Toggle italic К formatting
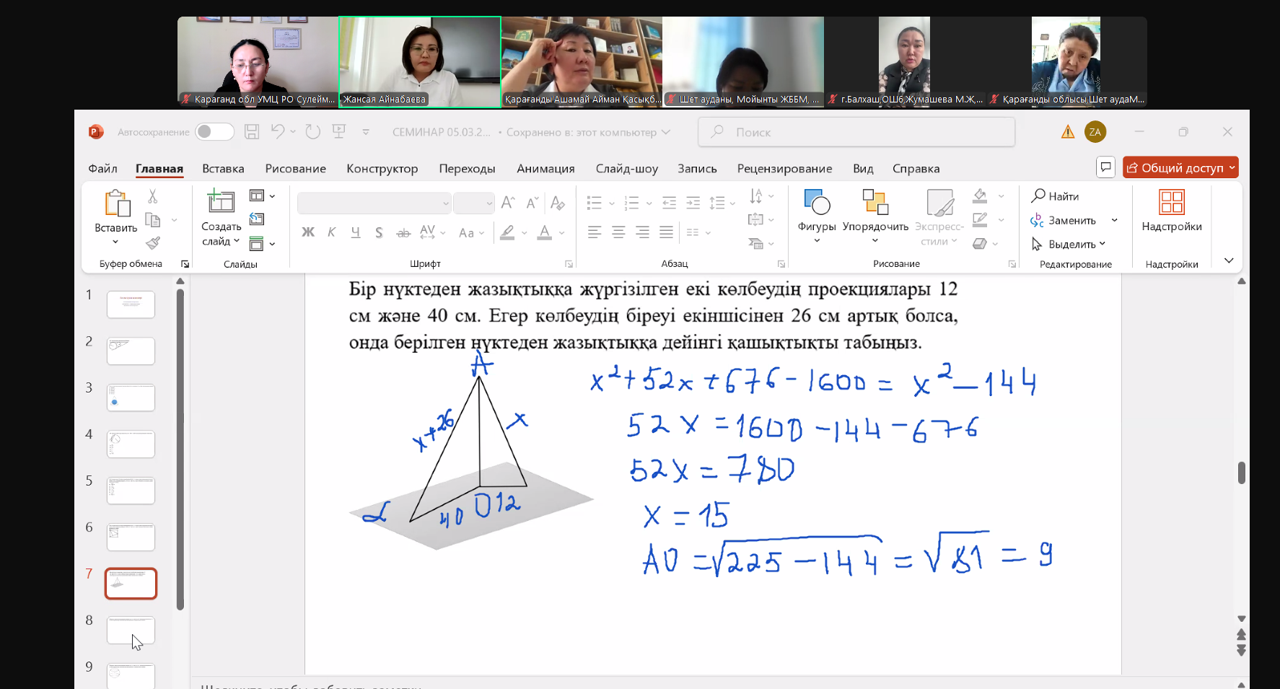Viewport: 1280px width, 689px height. [x=332, y=233]
